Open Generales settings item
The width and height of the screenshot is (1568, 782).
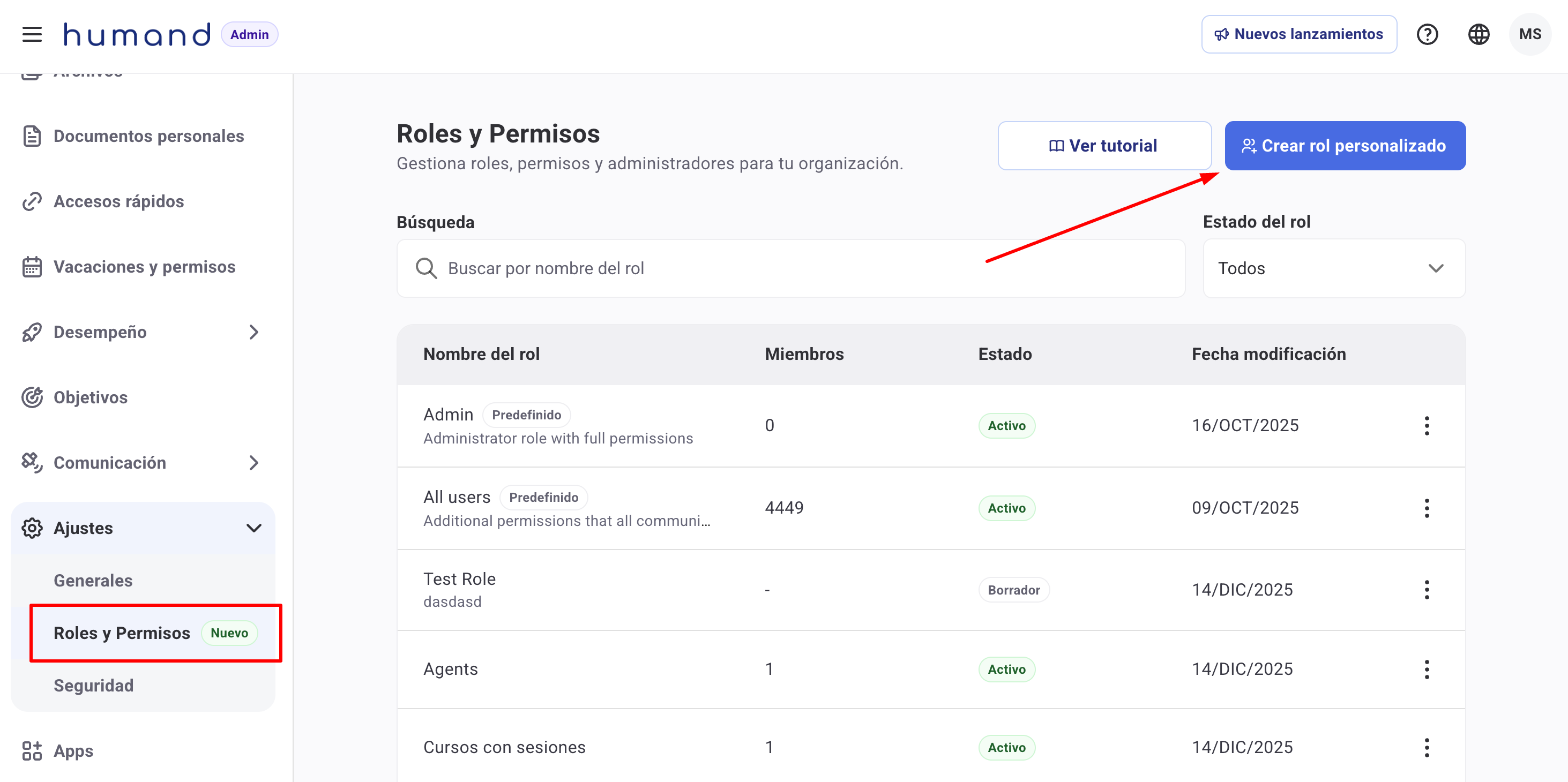click(93, 580)
